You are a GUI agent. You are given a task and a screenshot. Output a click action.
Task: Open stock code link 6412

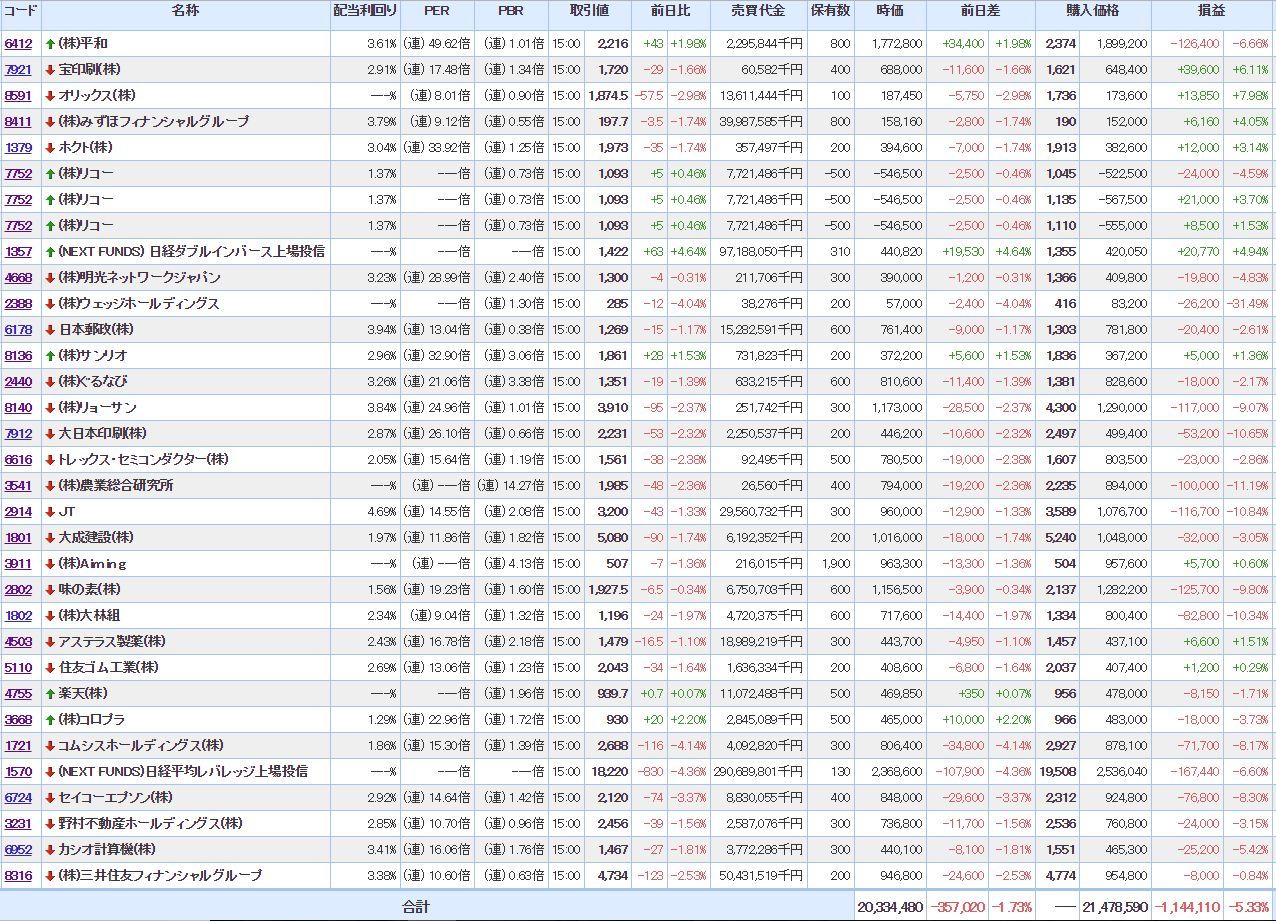coord(18,44)
